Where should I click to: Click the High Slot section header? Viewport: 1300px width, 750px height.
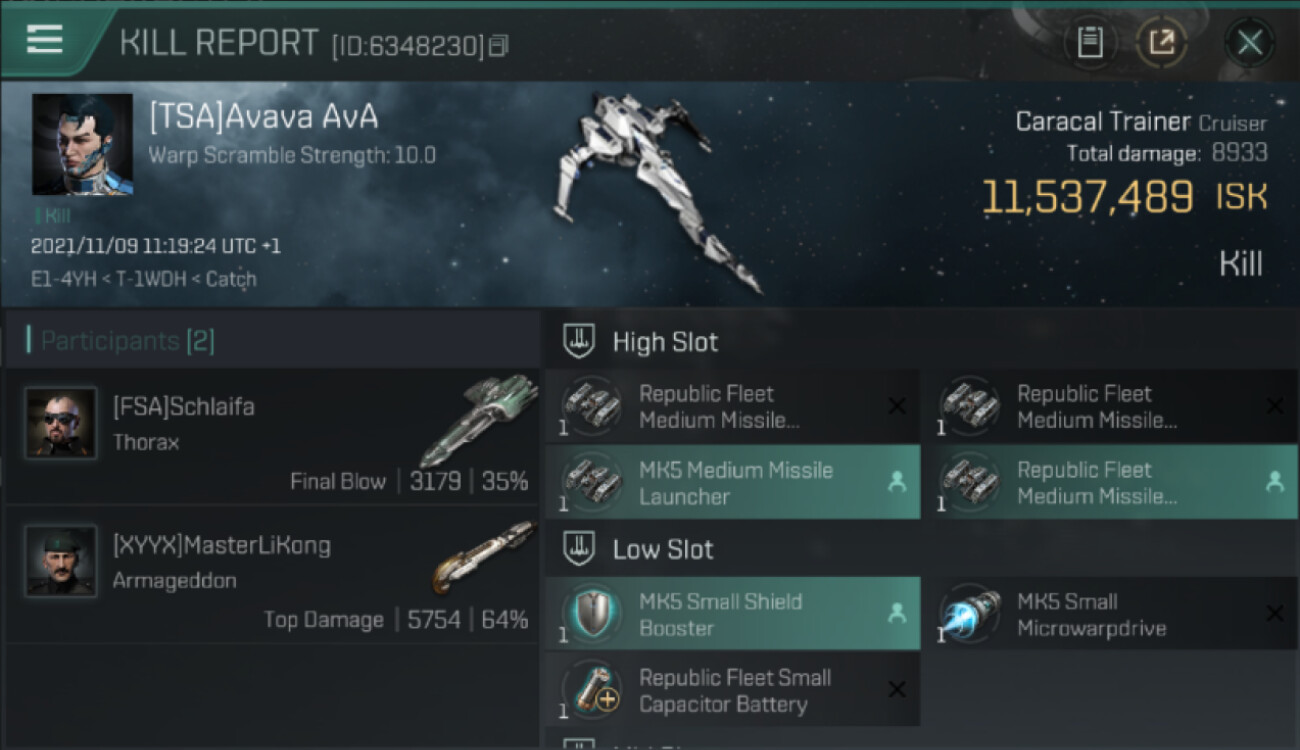pos(665,342)
